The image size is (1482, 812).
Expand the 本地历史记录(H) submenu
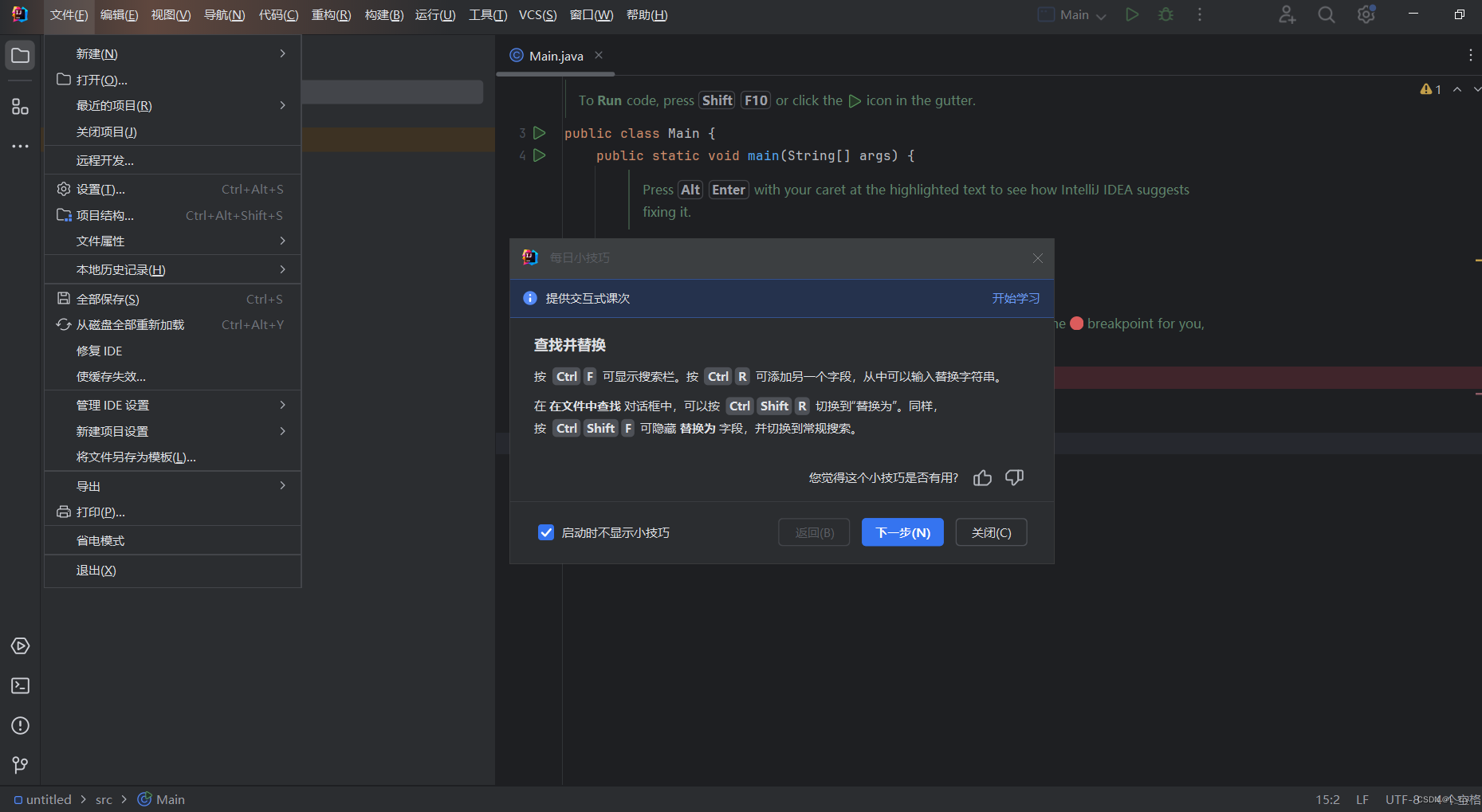point(172,269)
